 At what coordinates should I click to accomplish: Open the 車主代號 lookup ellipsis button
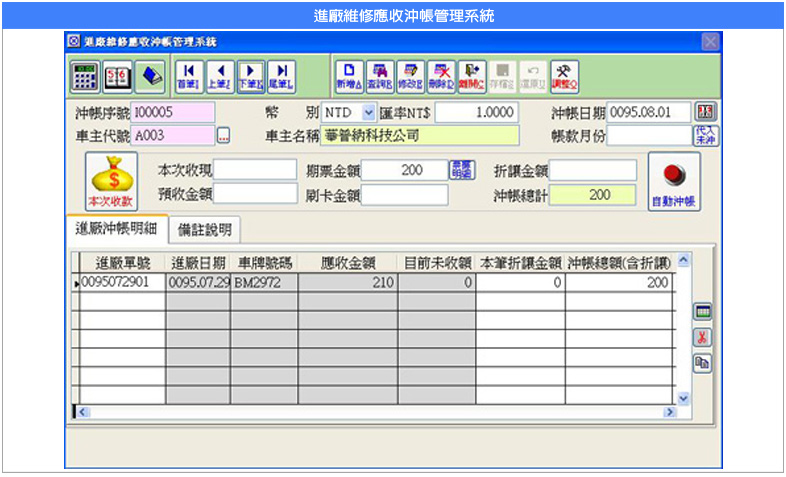224,136
